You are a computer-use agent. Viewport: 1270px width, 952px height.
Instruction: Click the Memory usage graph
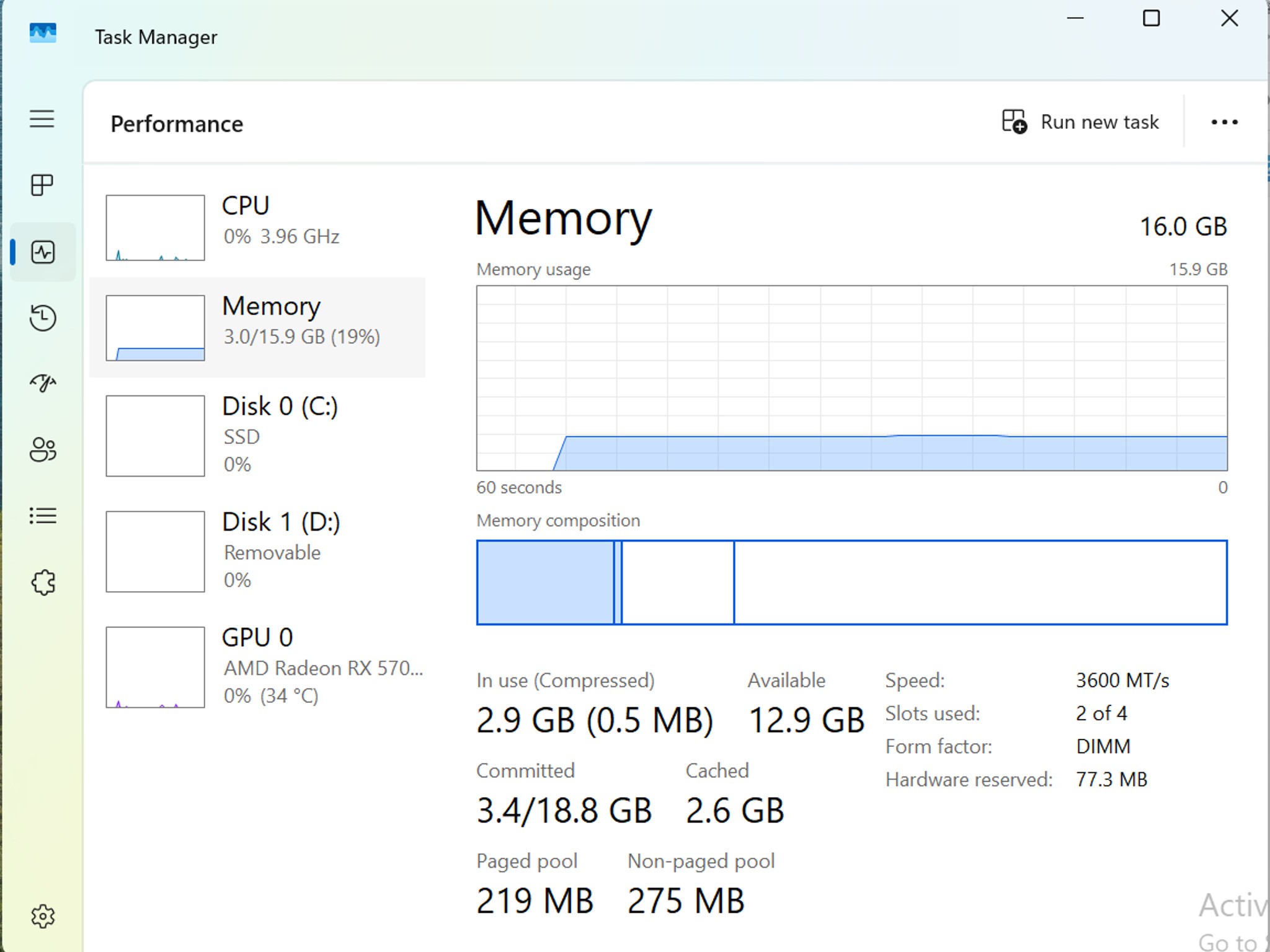pyautogui.click(x=851, y=378)
